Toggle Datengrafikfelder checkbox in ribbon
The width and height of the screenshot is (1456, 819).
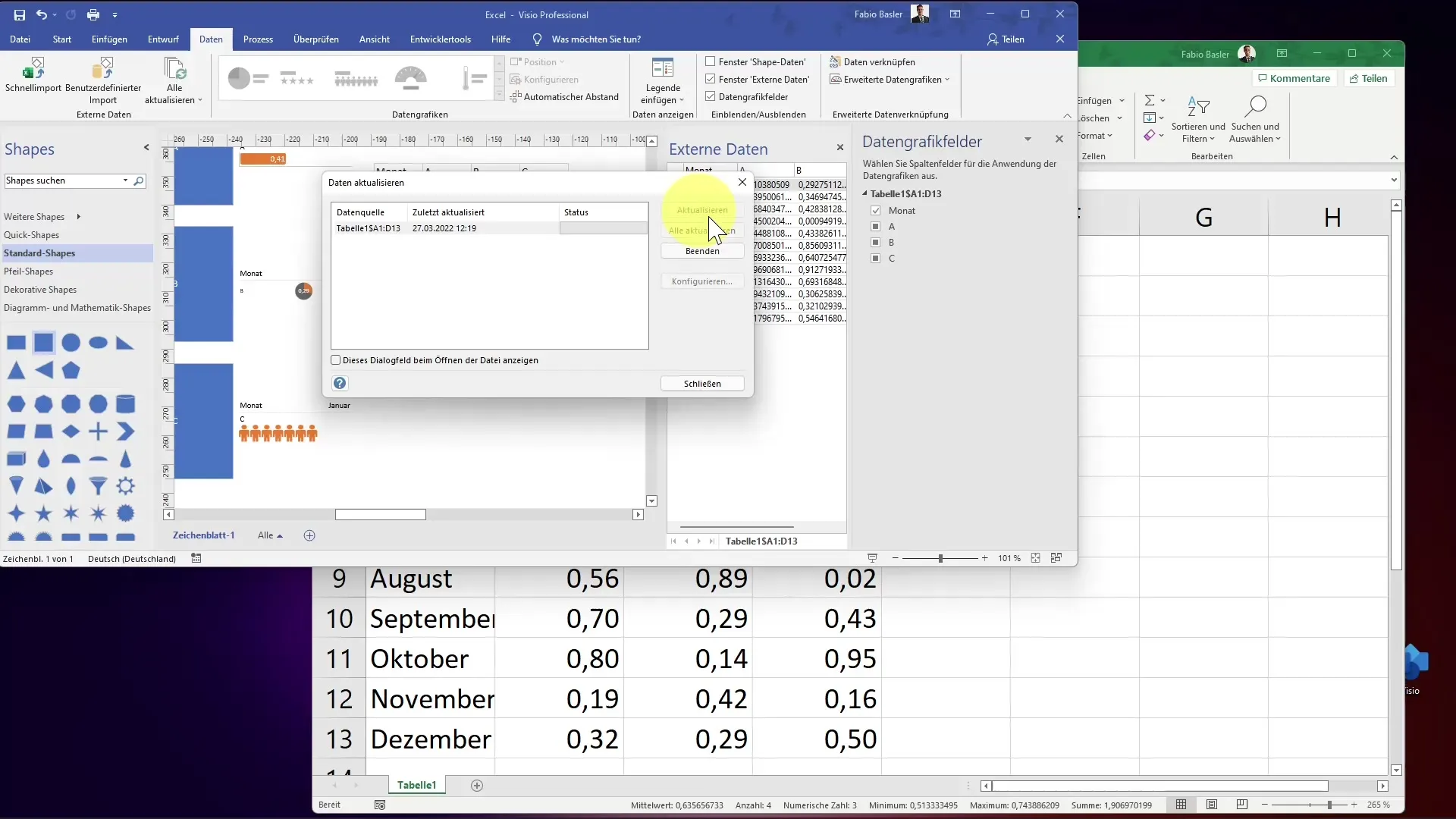[711, 97]
